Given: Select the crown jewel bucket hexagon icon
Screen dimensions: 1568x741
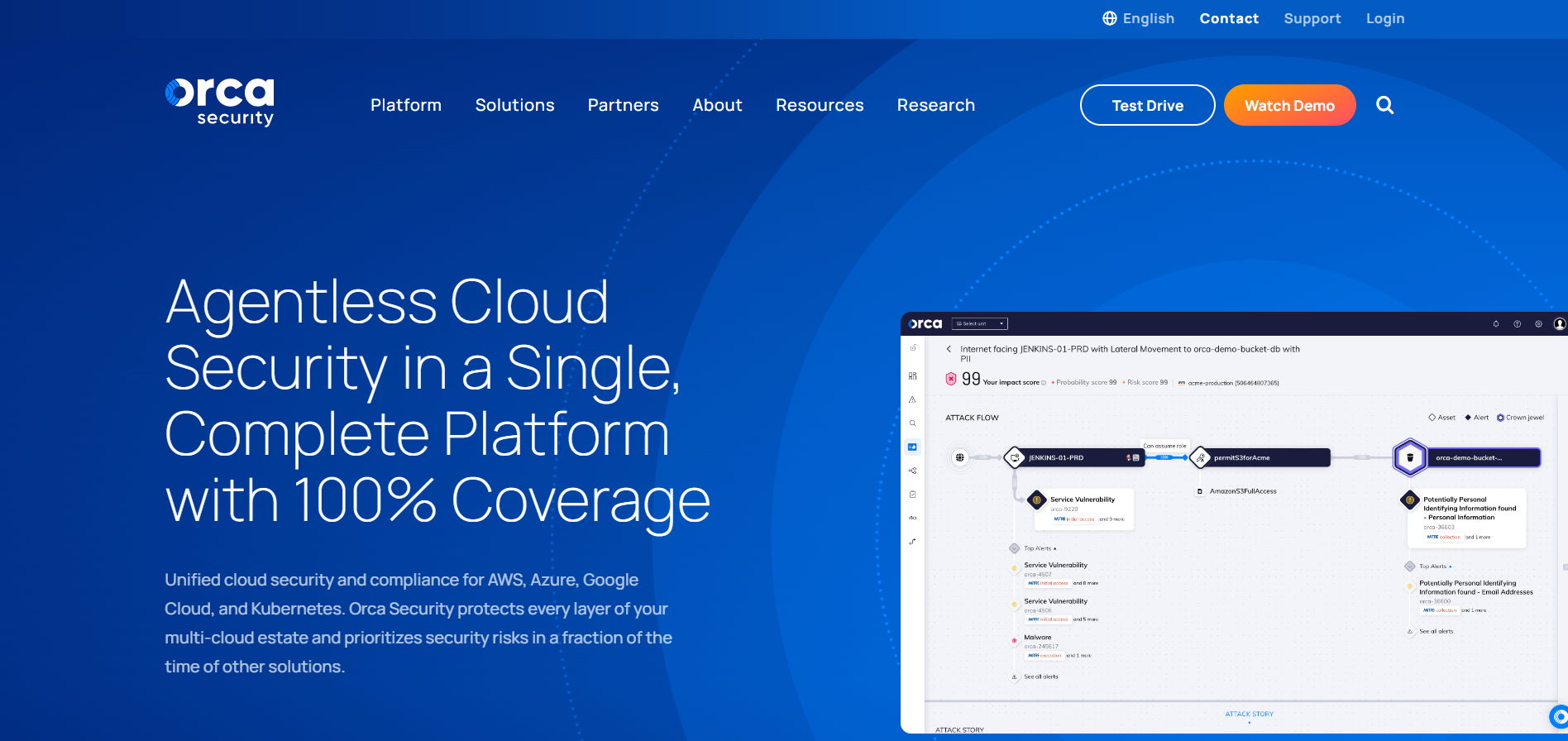Looking at the screenshot, I should (1410, 457).
